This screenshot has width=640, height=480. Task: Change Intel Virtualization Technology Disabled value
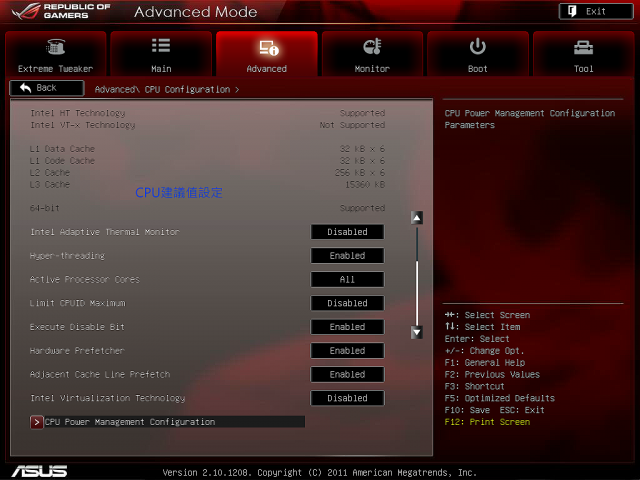[x=347, y=398]
